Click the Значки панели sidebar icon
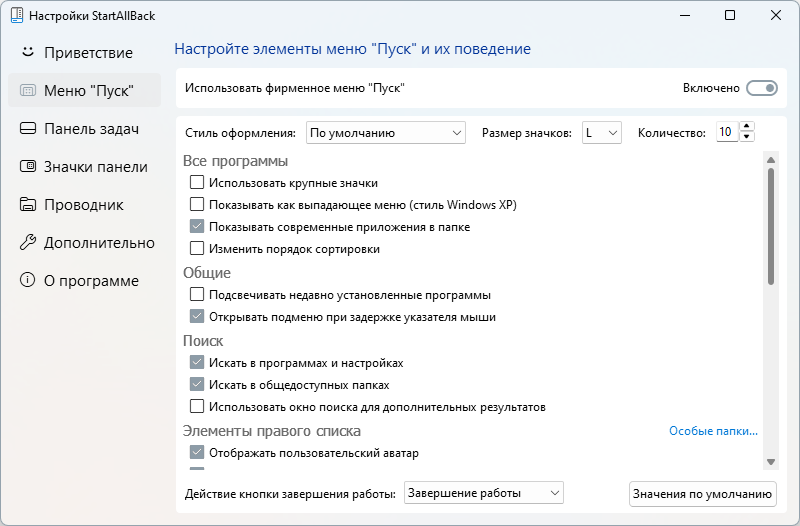Viewport: 800px width, 526px height. point(28,166)
